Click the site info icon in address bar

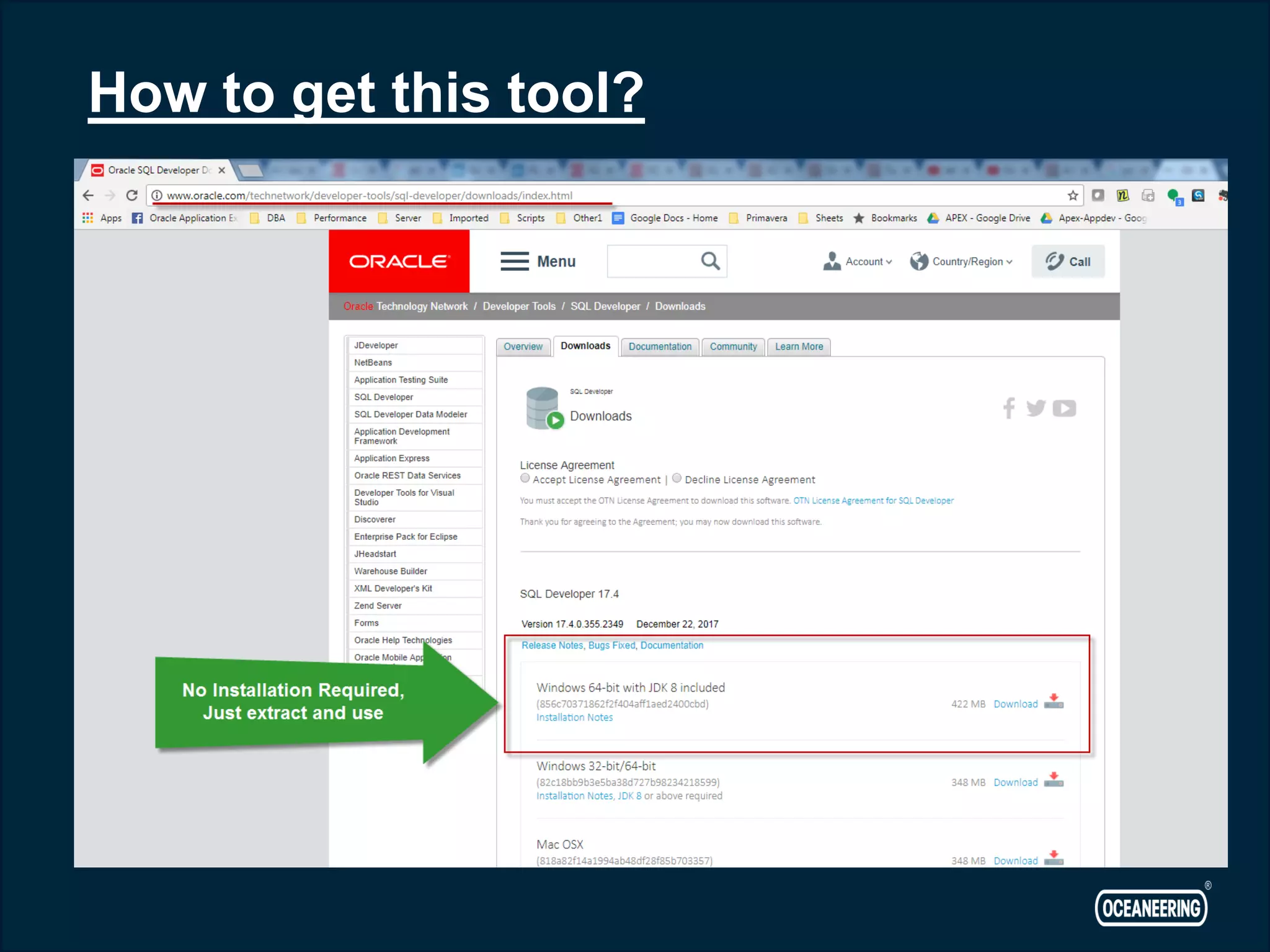[157, 196]
